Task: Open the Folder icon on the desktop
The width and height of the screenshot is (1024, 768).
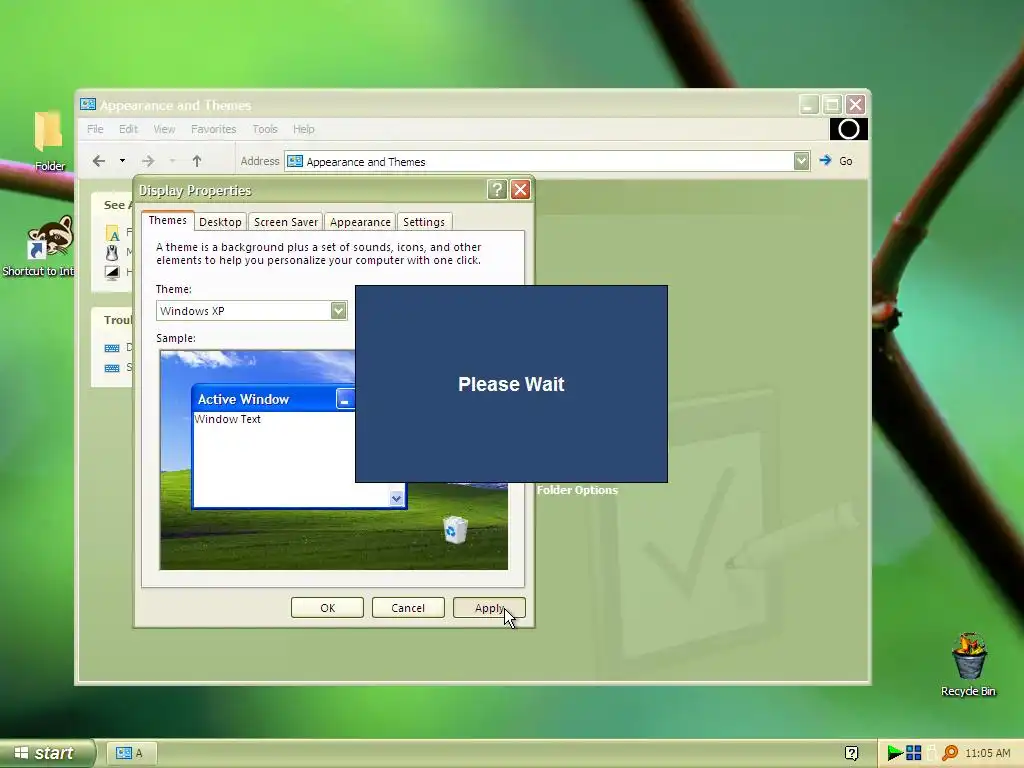Action: (x=49, y=131)
